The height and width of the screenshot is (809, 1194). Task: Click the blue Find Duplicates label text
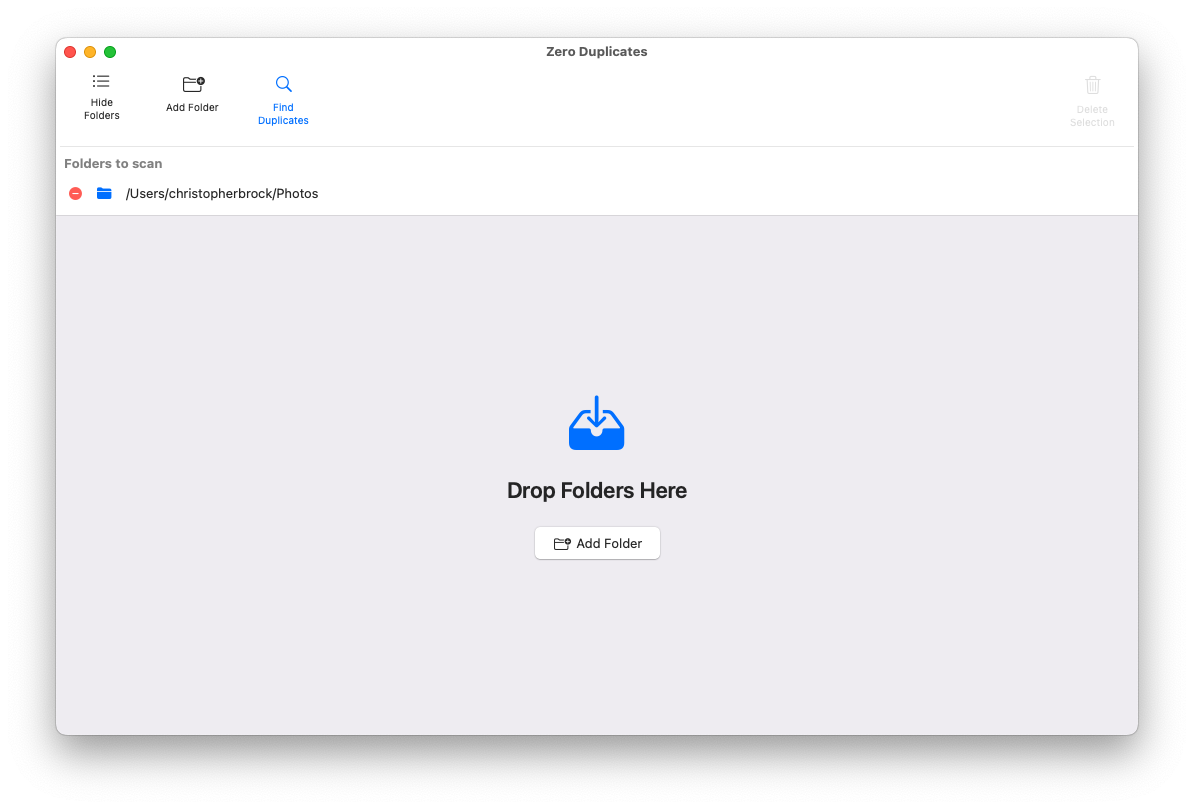click(x=283, y=113)
